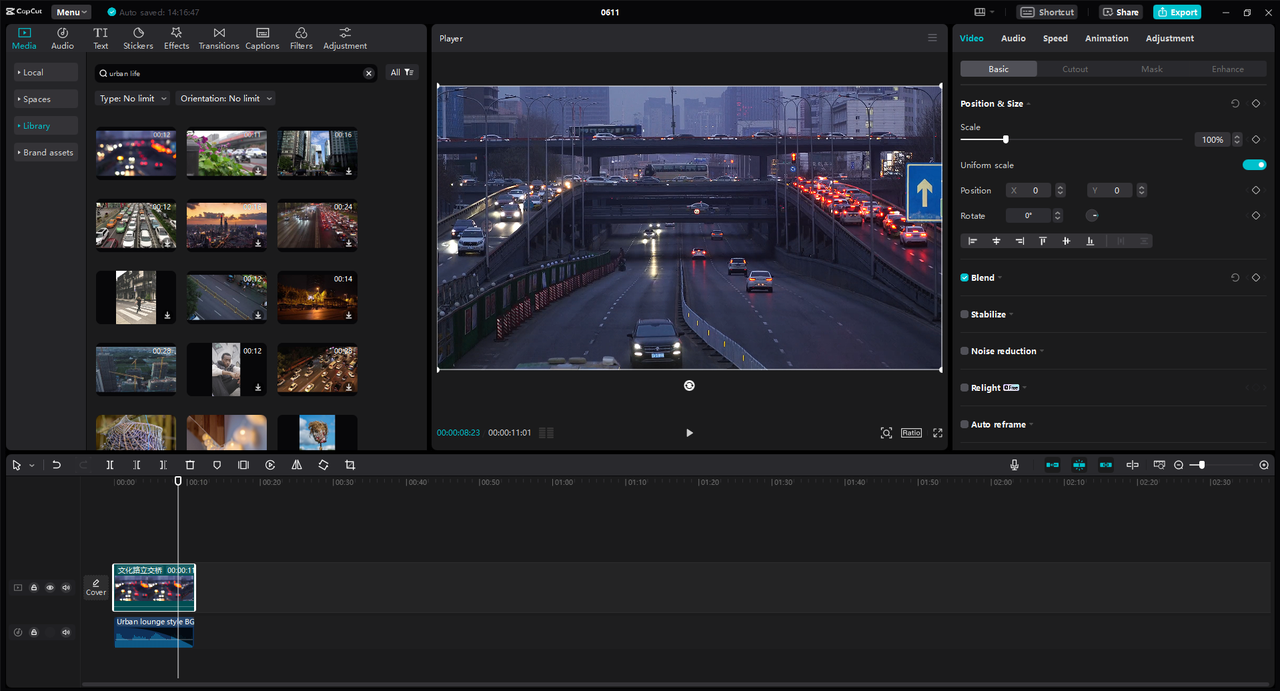
Task: Zoom out the timeline with minus magnifier
Action: coord(1179,465)
